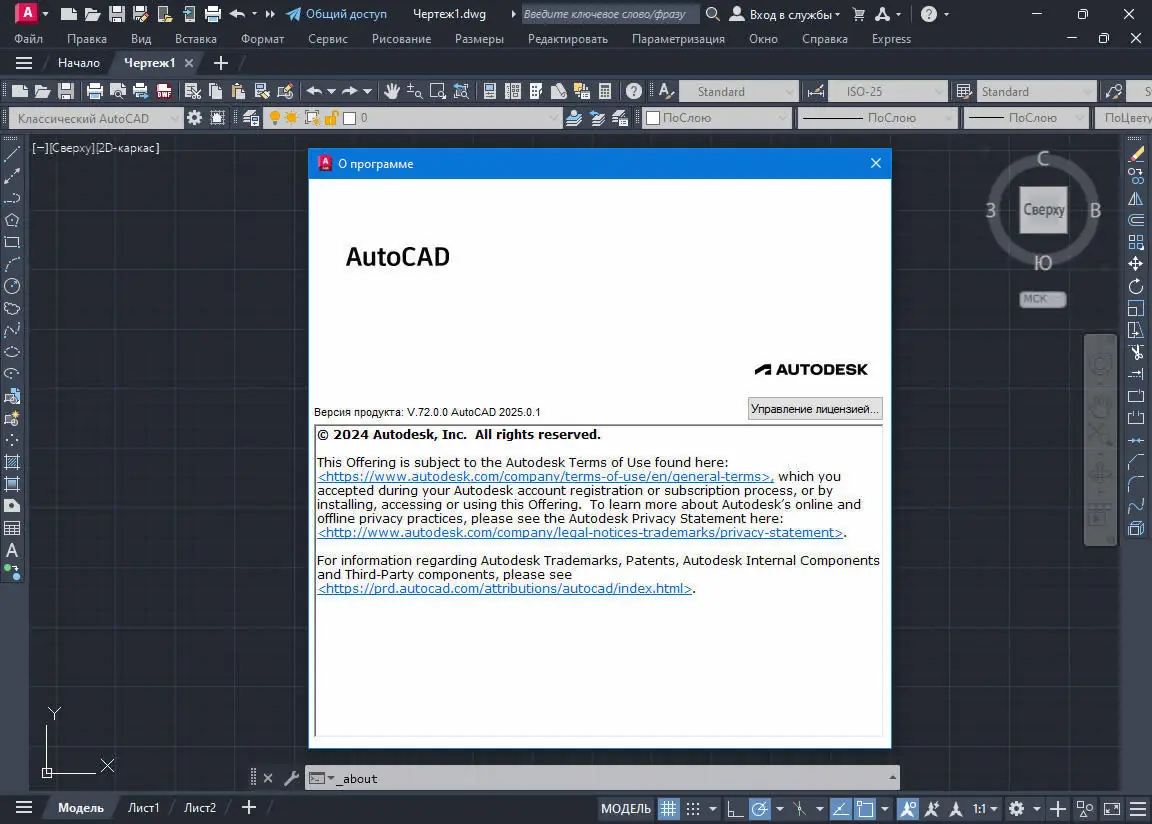This screenshot has width=1152, height=824.
Task: Open the Layer Properties Manager icon
Action: click(x=251, y=117)
